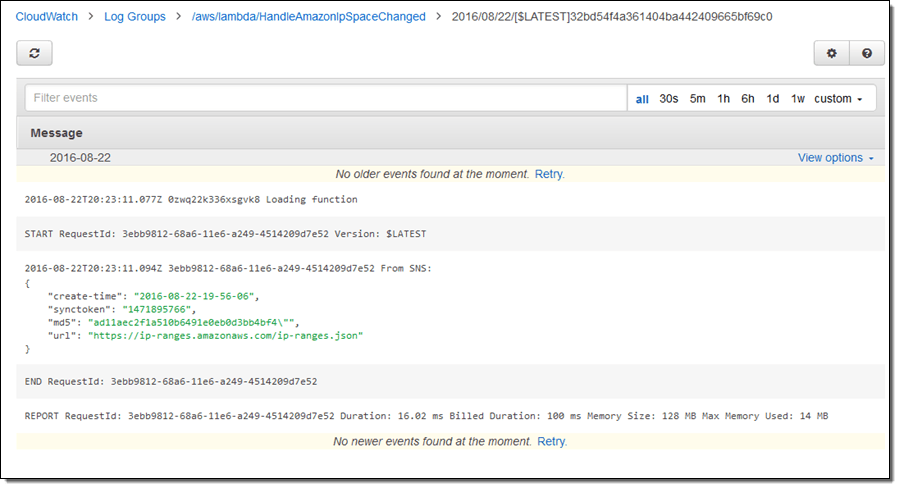Click the "create-time" JSON line
900x489 pixels.
[x=153, y=296]
